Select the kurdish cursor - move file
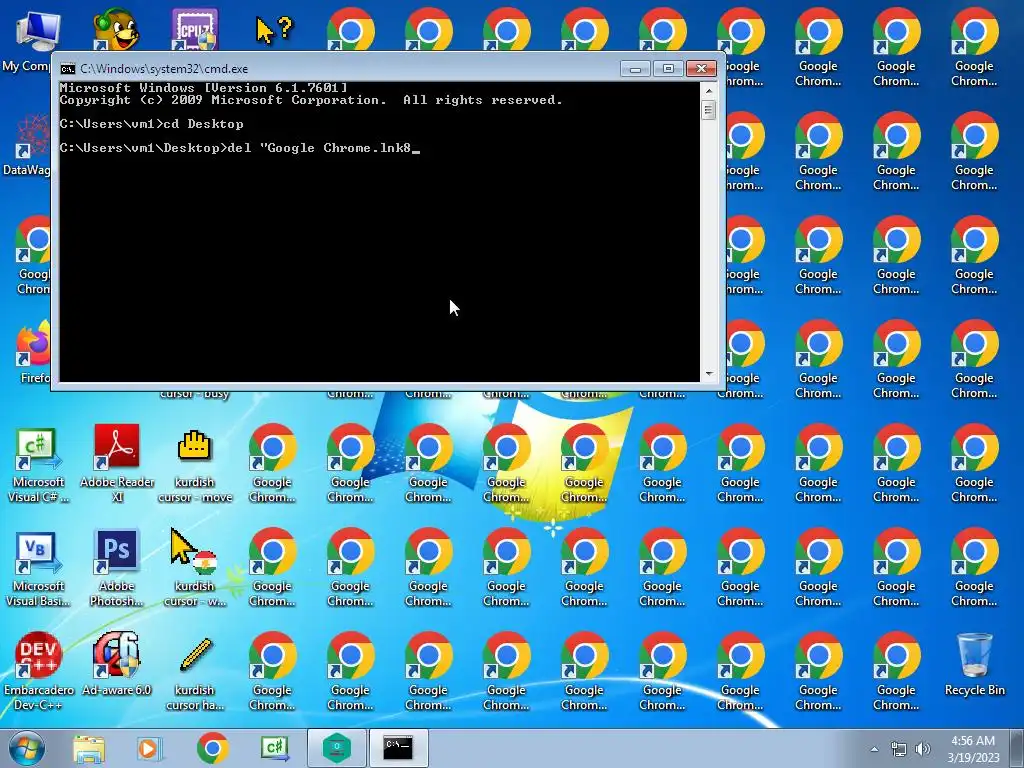 195,464
